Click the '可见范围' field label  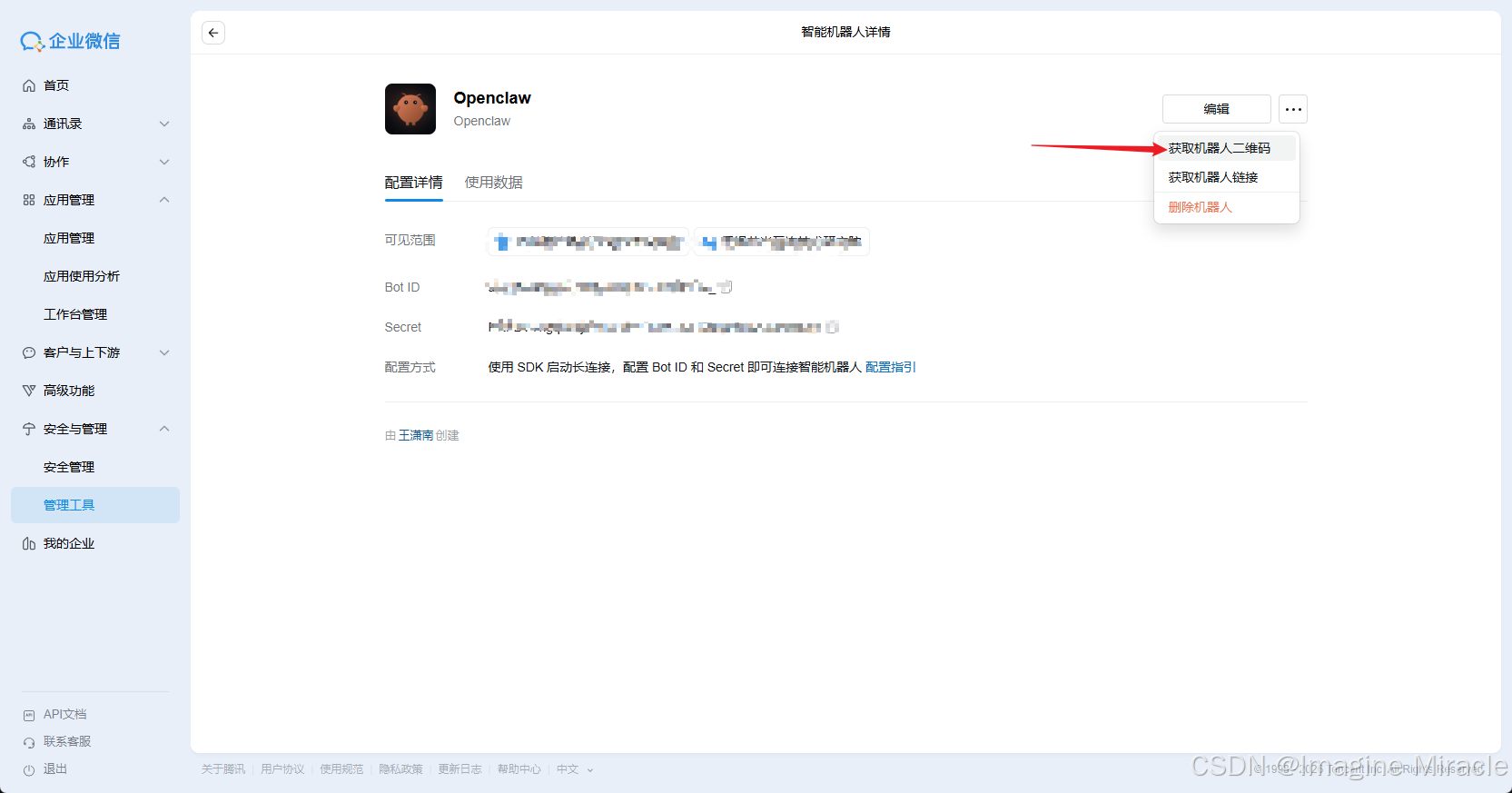(410, 240)
